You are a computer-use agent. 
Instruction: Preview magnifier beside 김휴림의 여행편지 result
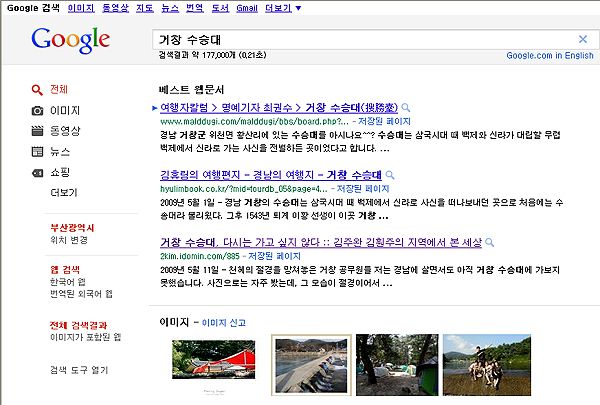390,175
